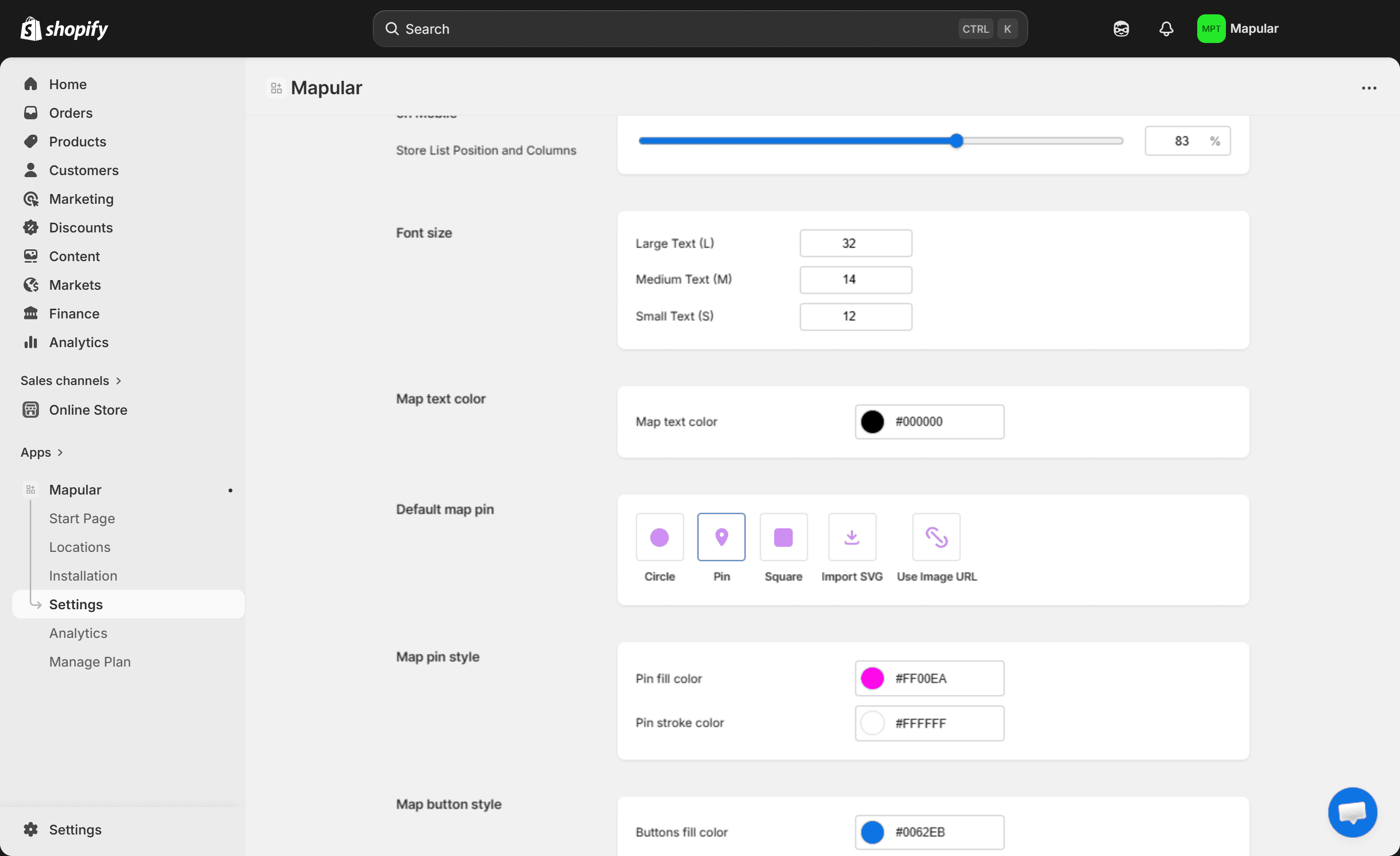The width and height of the screenshot is (1400, 856).
Task: Click the Use Image URL pin option
Action: [x=936, y=536]
